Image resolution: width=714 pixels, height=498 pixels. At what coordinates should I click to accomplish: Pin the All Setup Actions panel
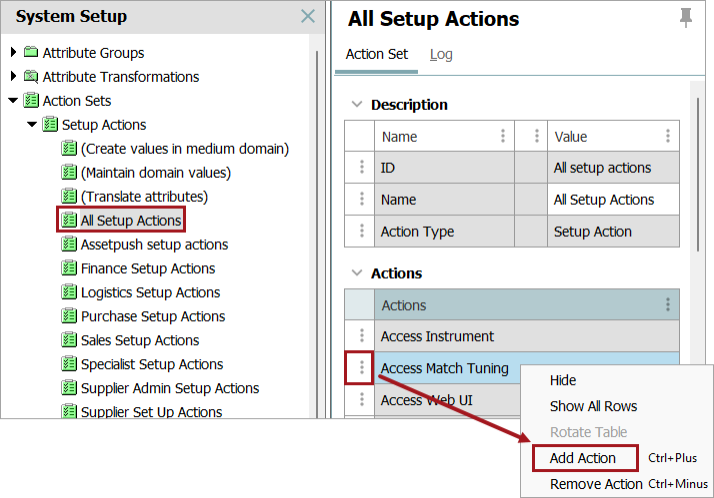686,18
